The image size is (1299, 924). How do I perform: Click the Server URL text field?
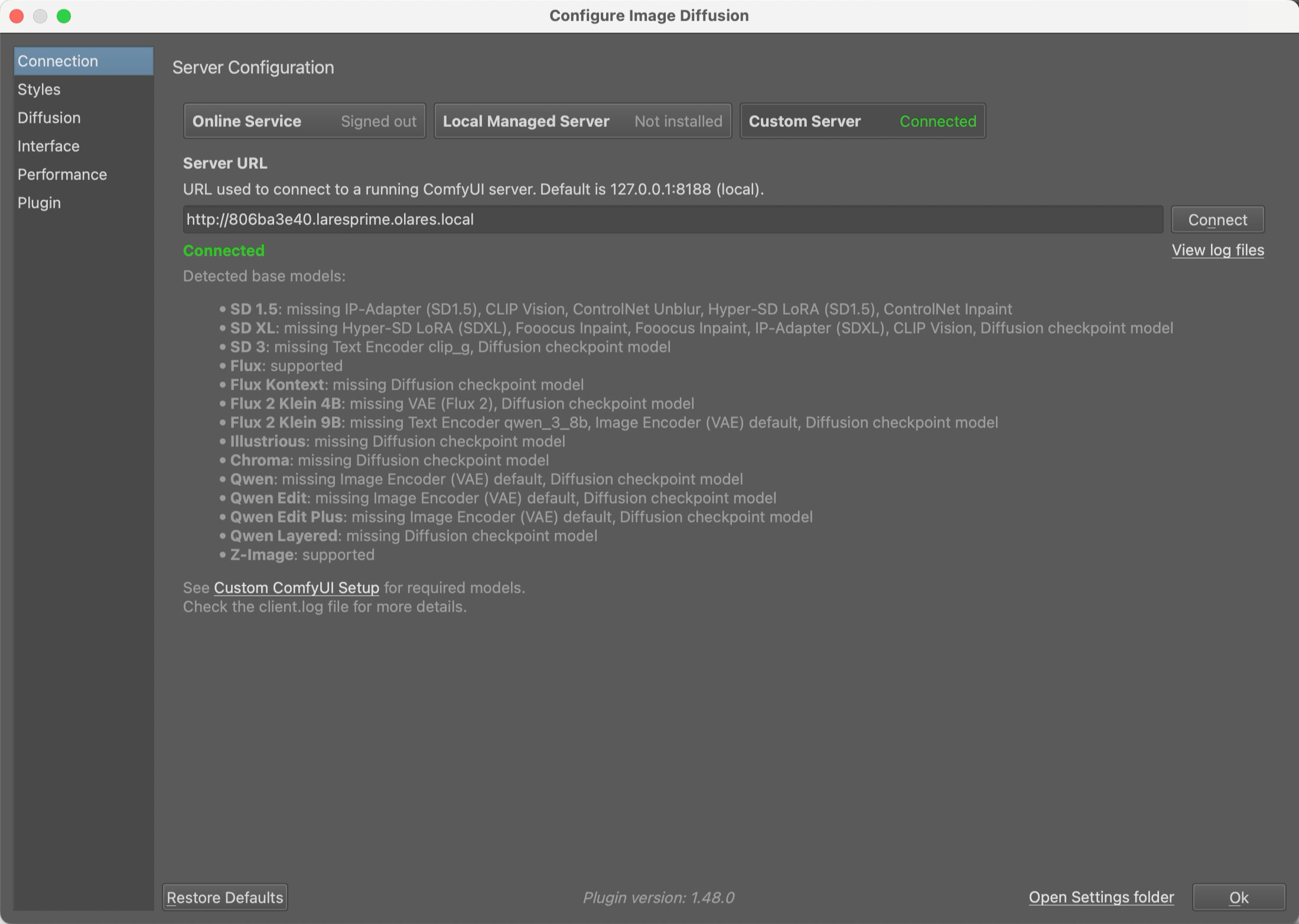coord(672,220)
